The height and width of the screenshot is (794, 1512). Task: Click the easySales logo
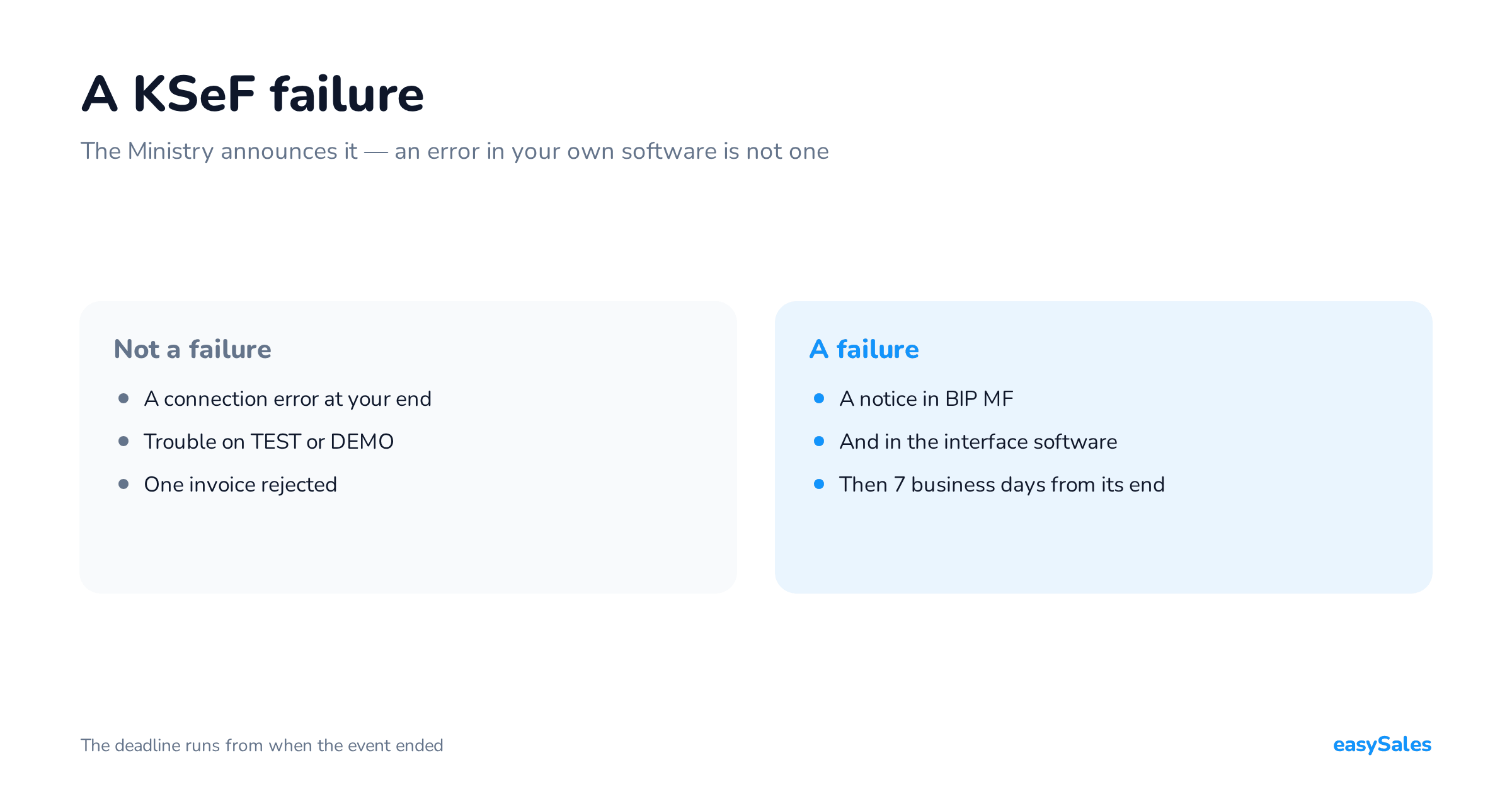coord(1382,745)
